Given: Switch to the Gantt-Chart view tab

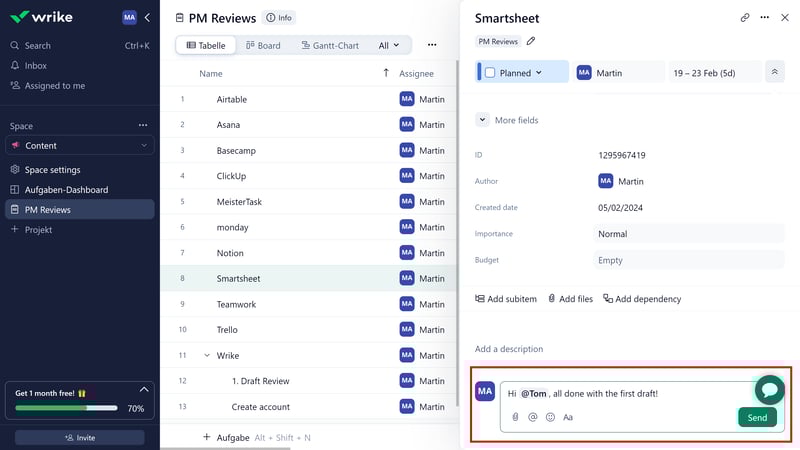Looking at the screenshot, I should coord(330,45).
